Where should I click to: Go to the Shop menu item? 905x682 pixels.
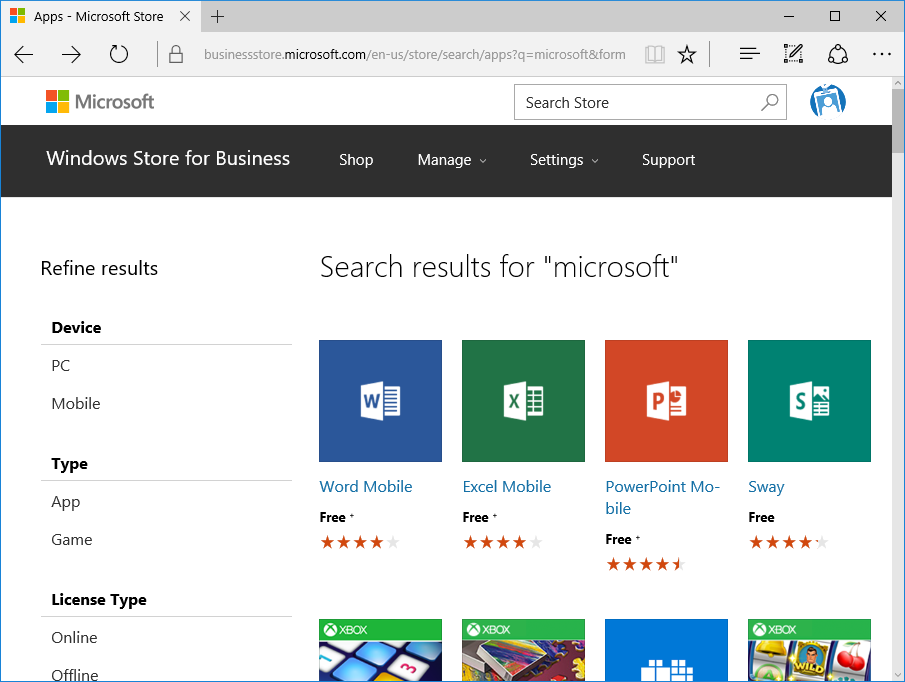[356, 160]
